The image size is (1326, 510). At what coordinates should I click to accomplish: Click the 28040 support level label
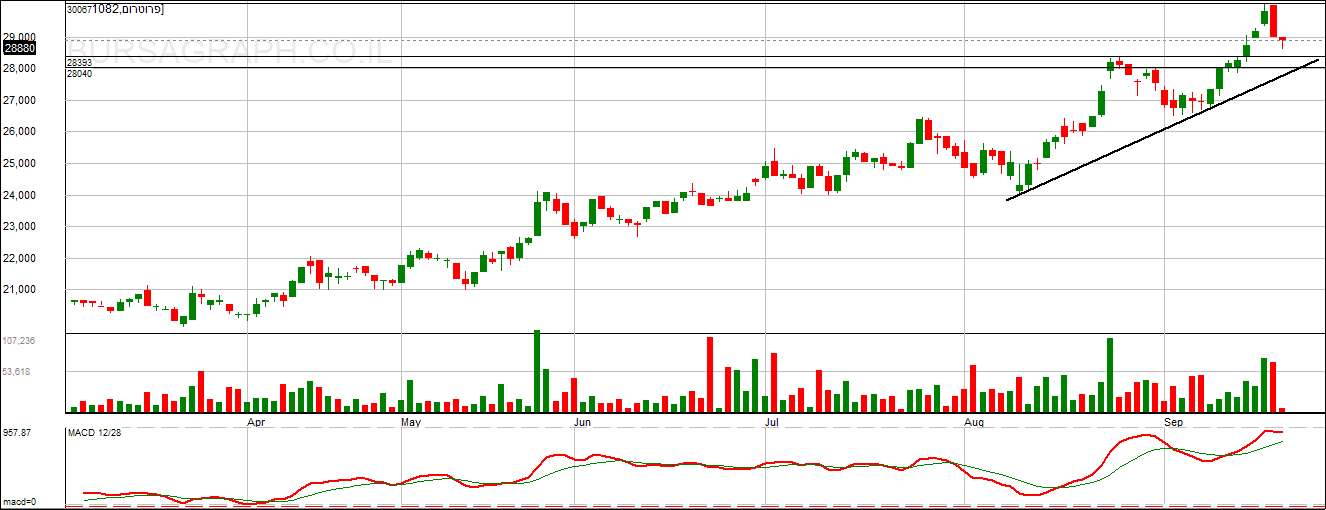point(80,74)
